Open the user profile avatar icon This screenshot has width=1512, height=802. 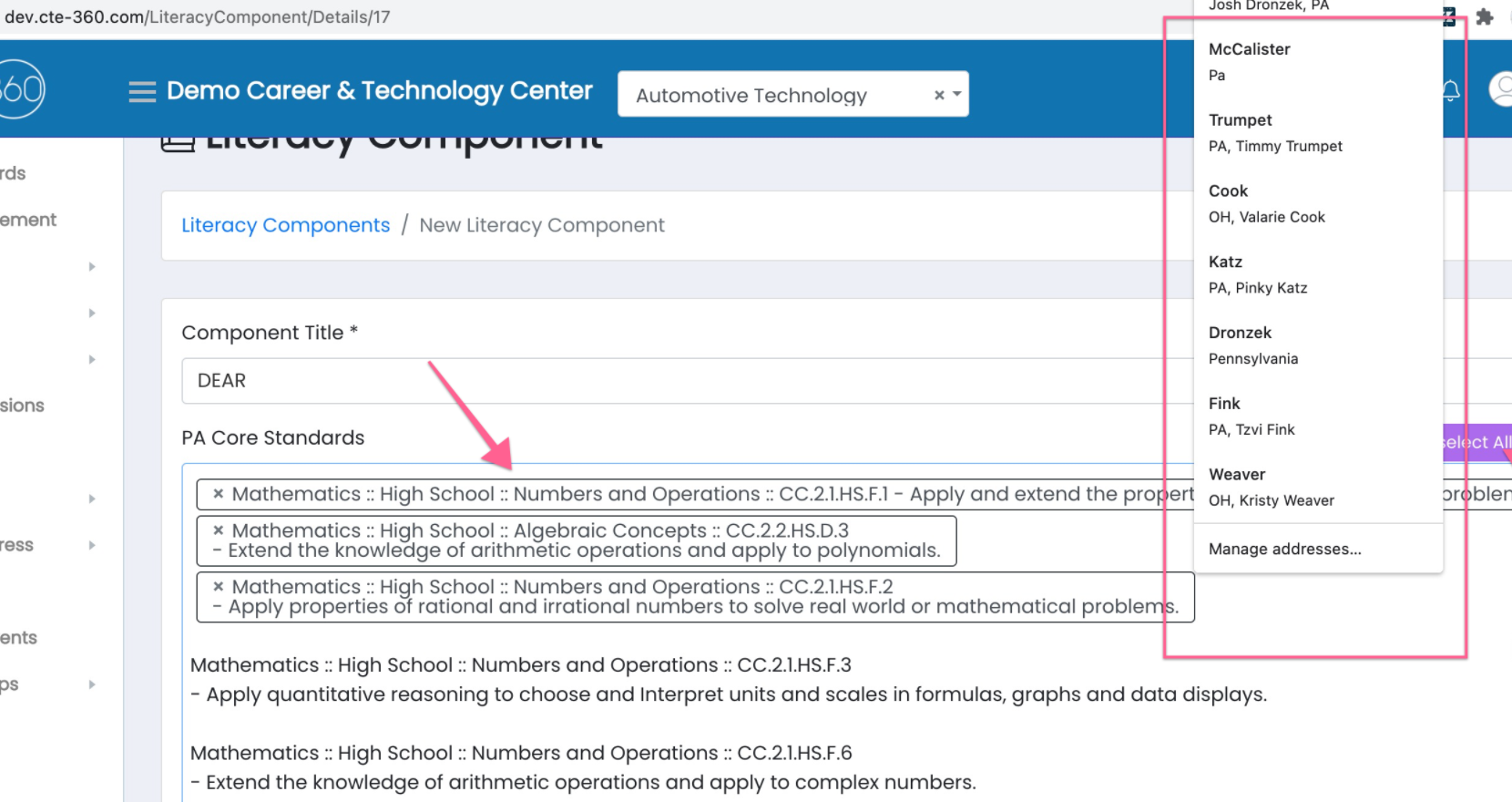[1500, 89]
